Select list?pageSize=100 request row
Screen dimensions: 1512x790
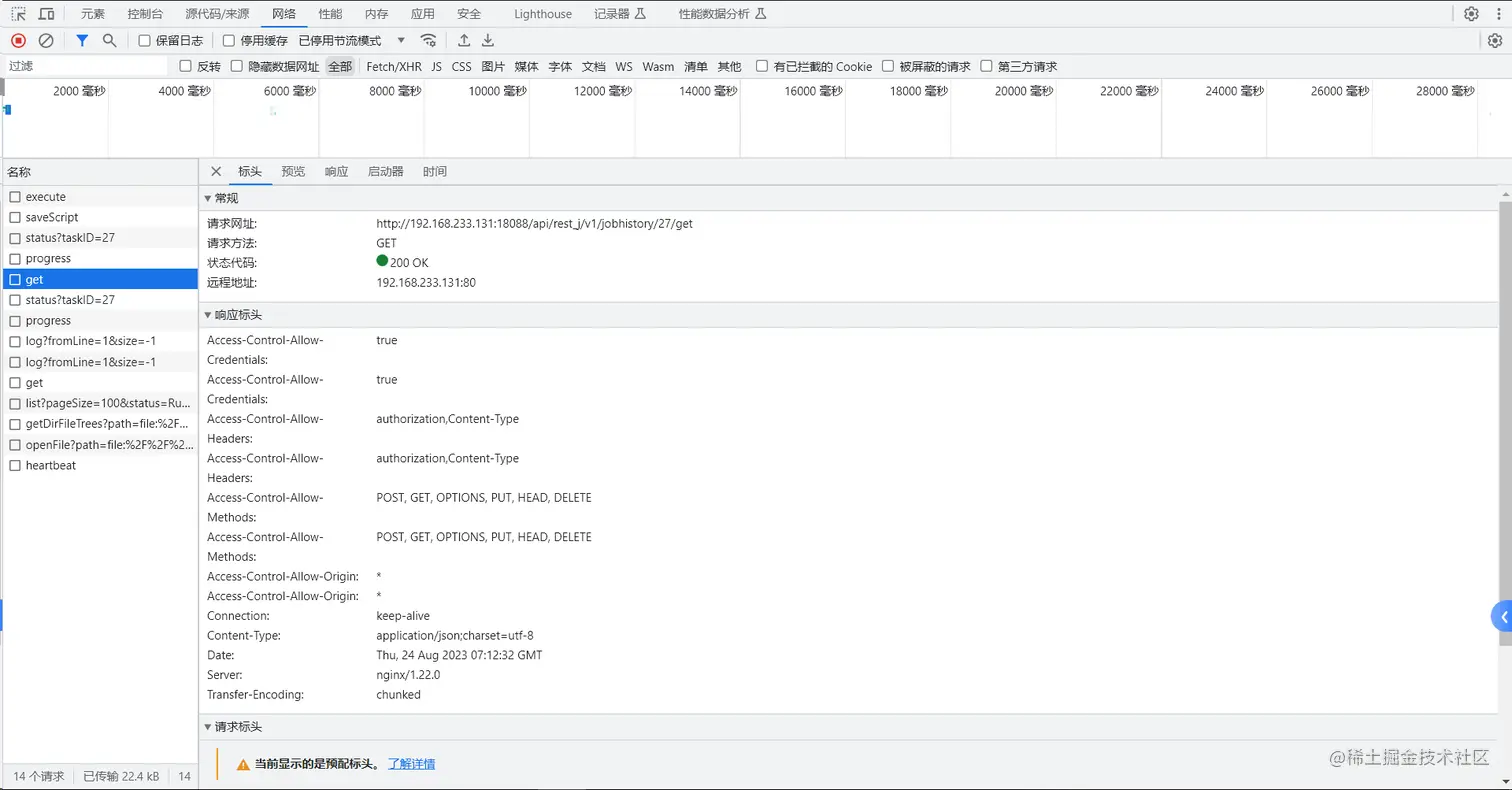pyautogui.click(x=99, y=403)
